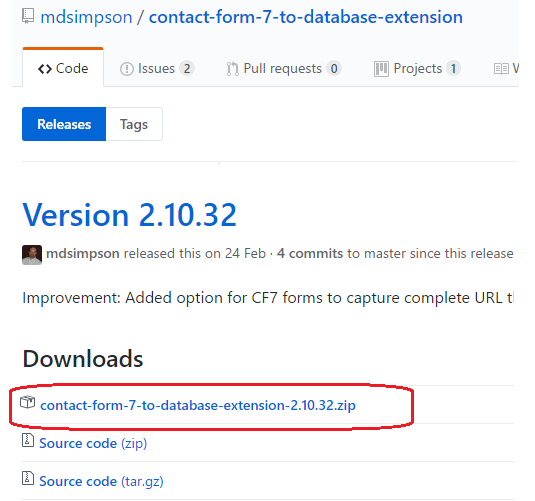Screen dimensions: 535x501
Task: Click the Code brackets icon
Action: (45, 69)
